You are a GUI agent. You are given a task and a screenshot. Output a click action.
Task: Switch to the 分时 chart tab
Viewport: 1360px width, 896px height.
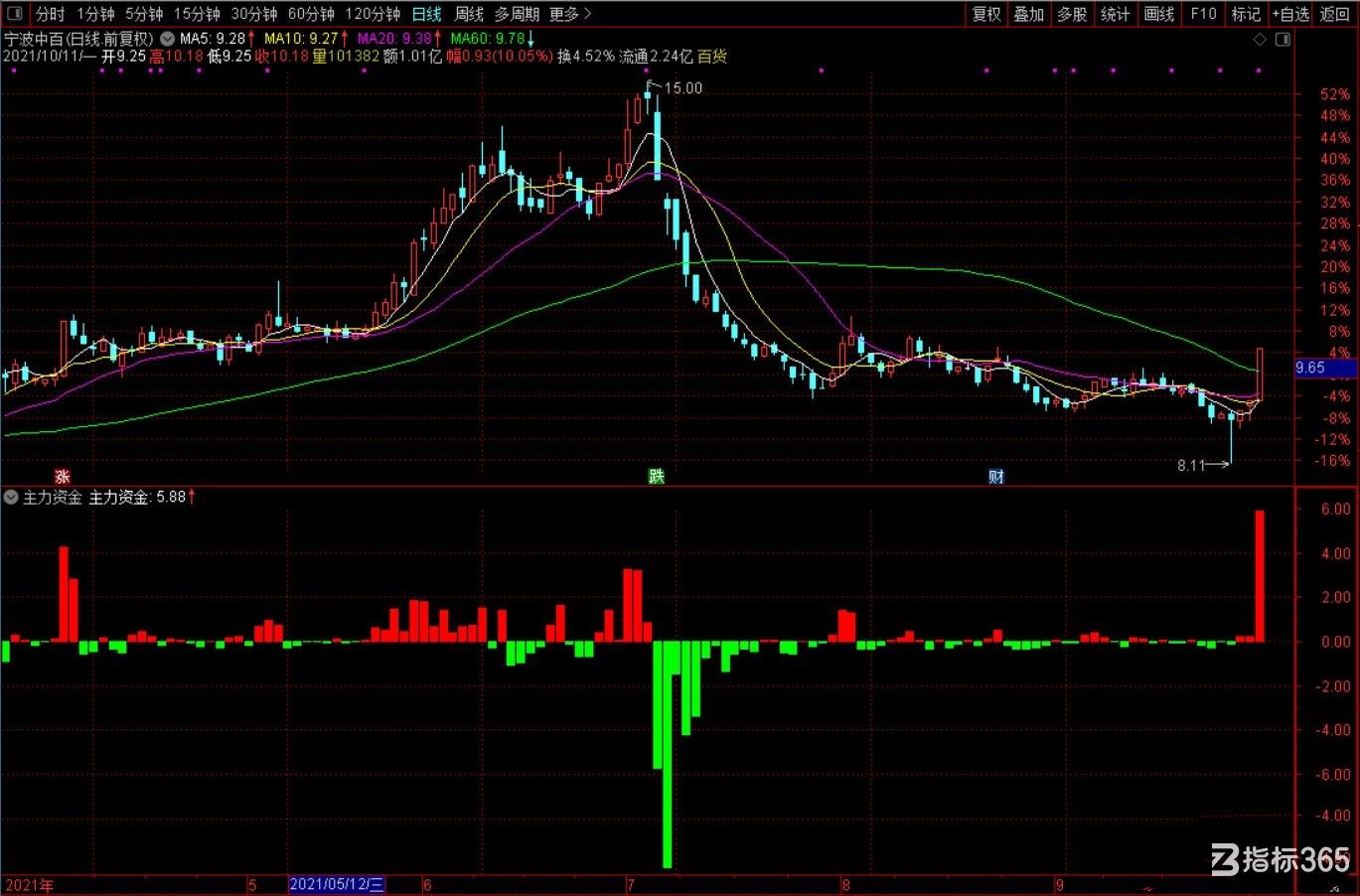[x=50, y=14]
